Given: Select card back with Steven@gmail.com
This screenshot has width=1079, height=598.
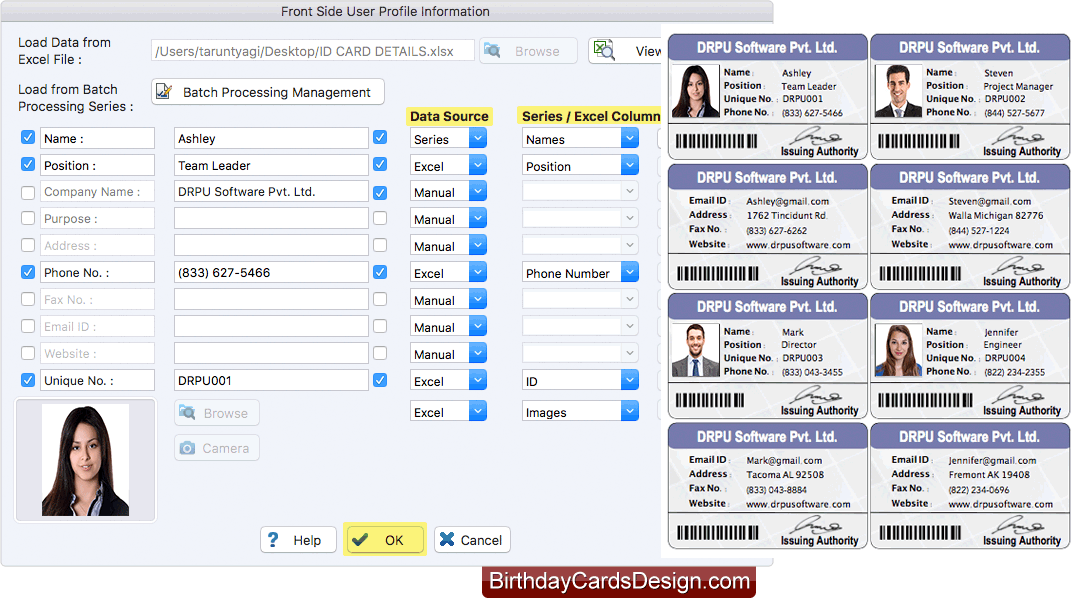Looking at the screenshot, I should point(970,226).
